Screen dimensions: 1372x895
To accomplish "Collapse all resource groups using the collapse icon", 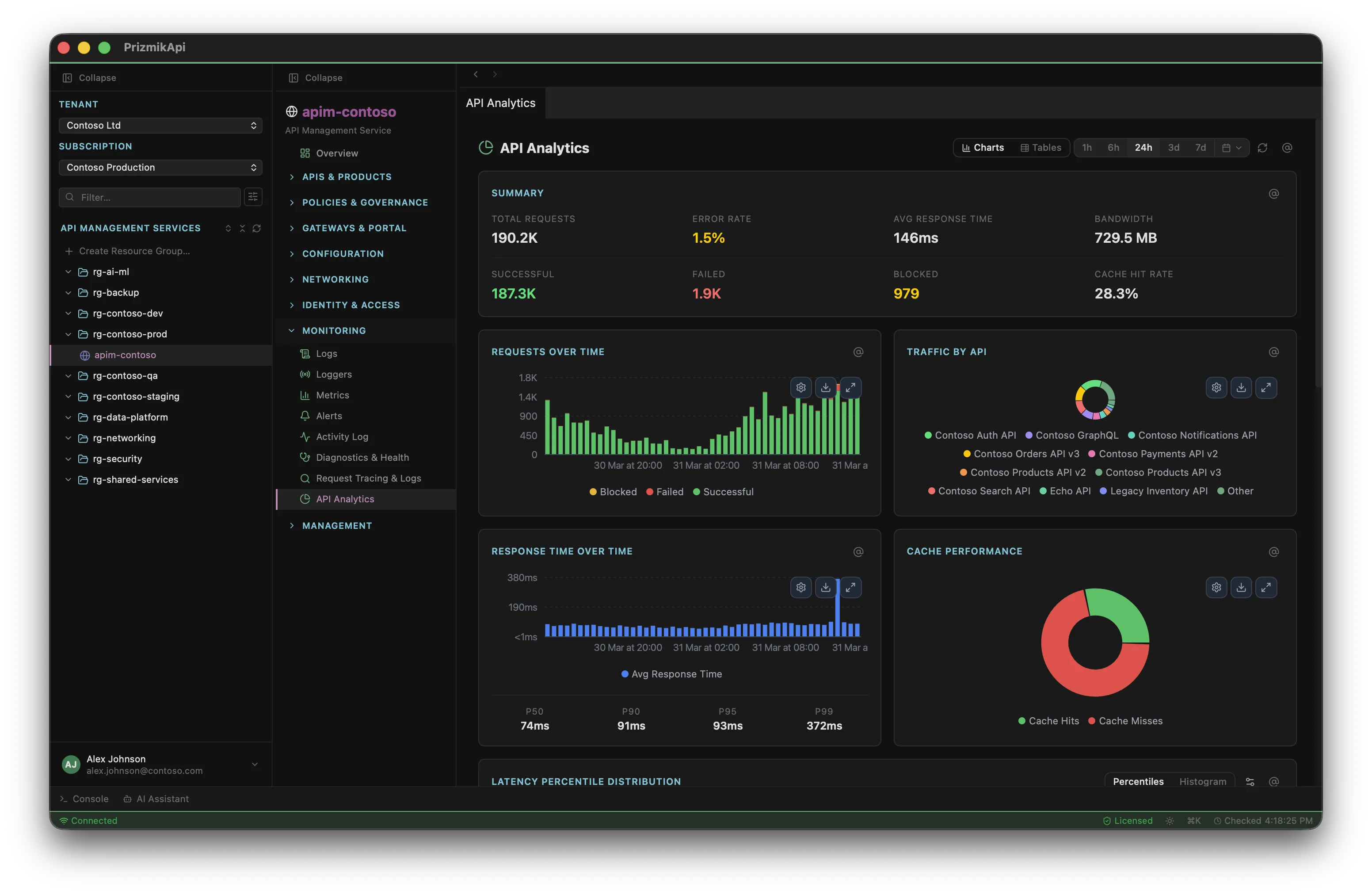I will click(x=242, y=228).
